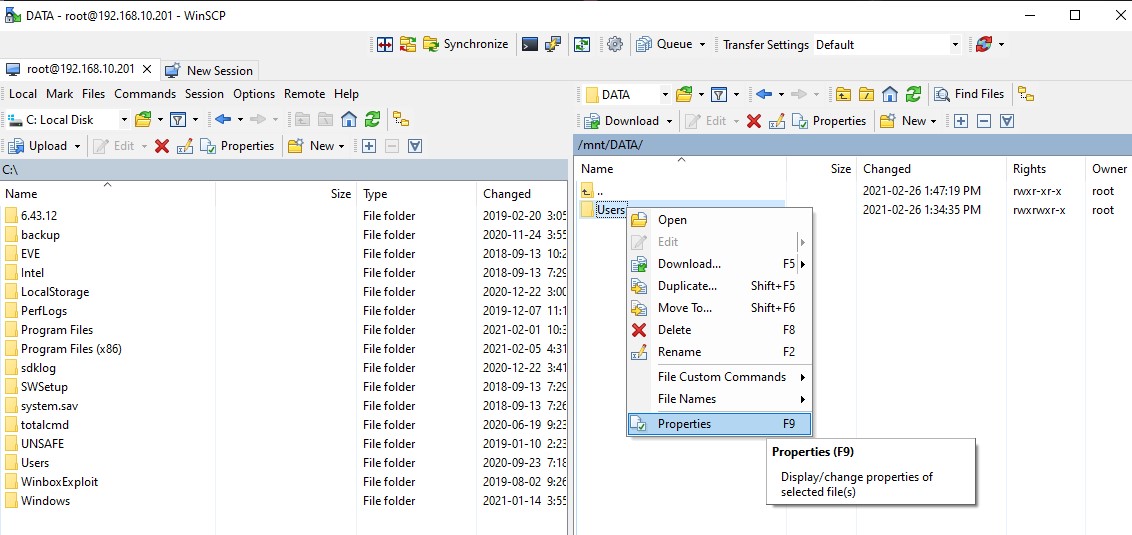The image size is (1132, 535).
Task: Click the Upload button
Action: coord(38,146)
